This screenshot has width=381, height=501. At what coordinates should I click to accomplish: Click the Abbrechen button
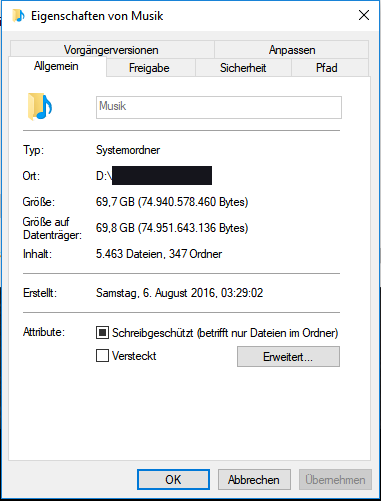coord(254,480)
